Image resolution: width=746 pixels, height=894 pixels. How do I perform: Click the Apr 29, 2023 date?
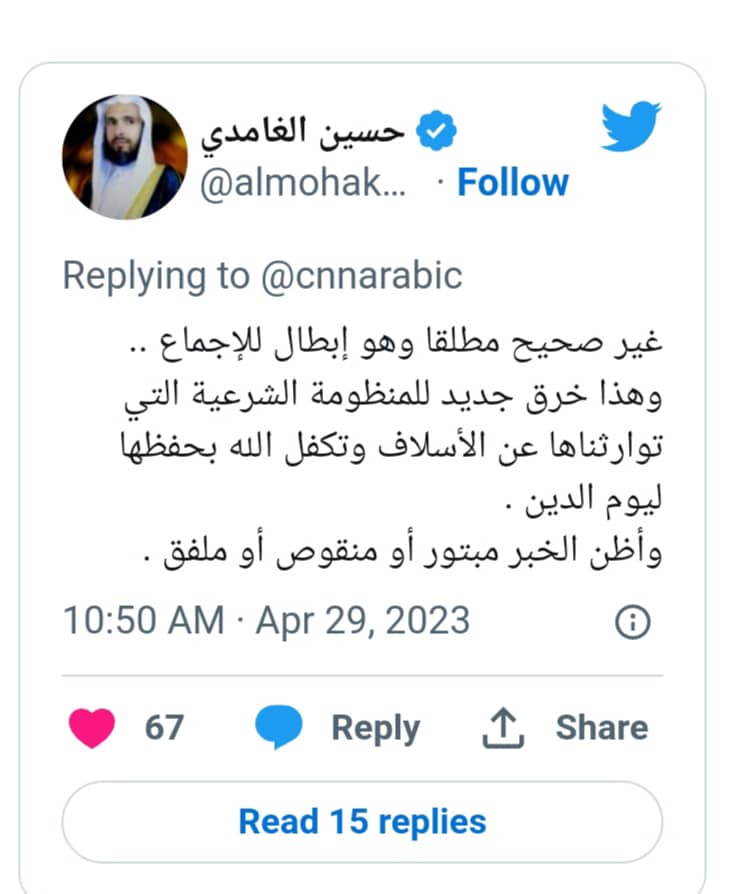pos(363,621)
